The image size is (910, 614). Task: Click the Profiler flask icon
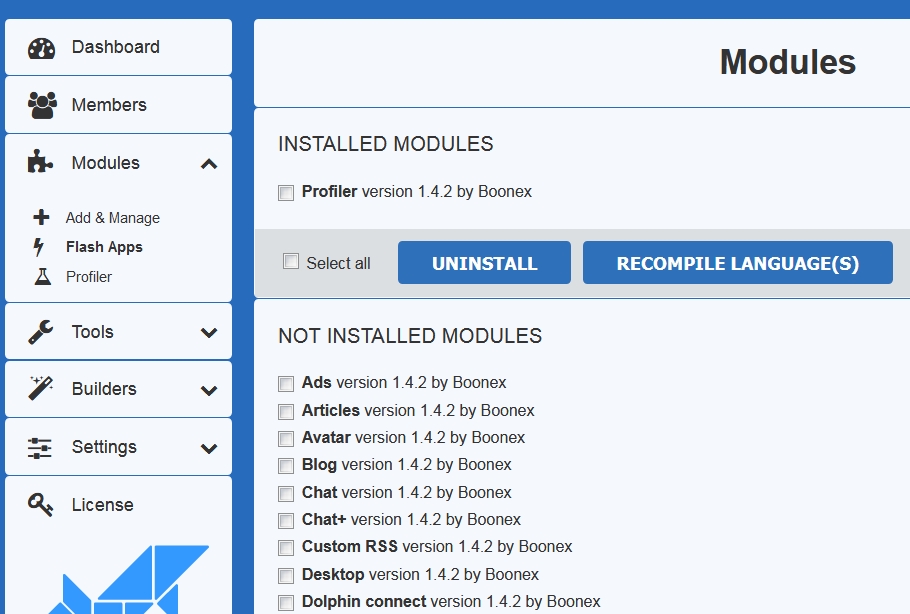tap(41, 277)
